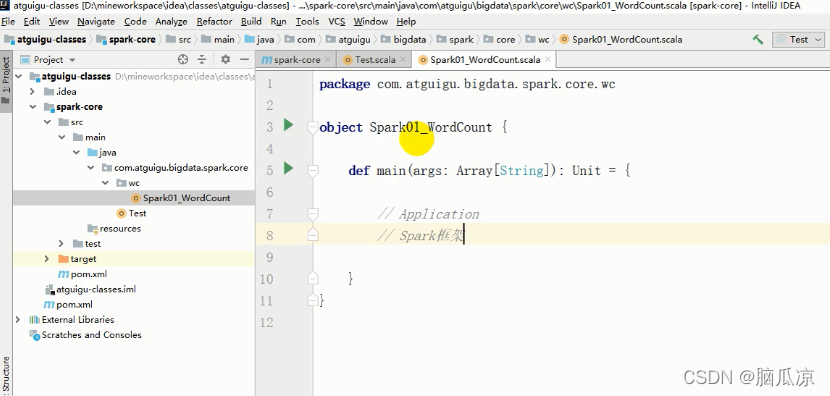
Task: Click the wc breadcrumb in navigation bar
Action: click(x=538, y=40)
